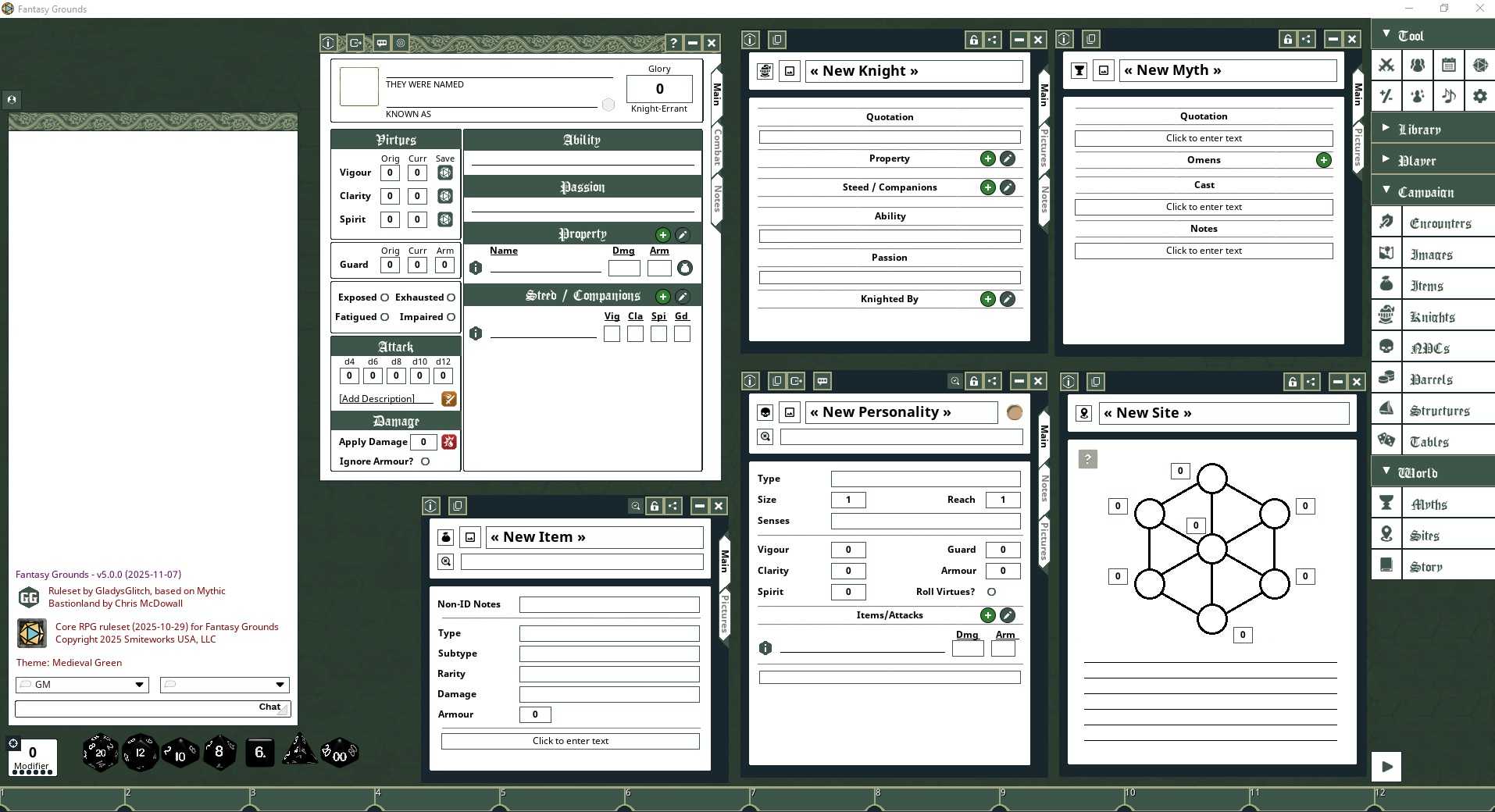Open the Story list
The image size is (1495, 812).
[x=1433, y=566]
